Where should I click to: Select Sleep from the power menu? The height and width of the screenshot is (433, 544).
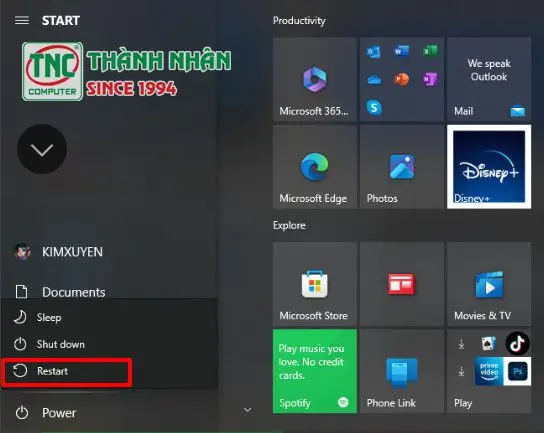(109, 317)
